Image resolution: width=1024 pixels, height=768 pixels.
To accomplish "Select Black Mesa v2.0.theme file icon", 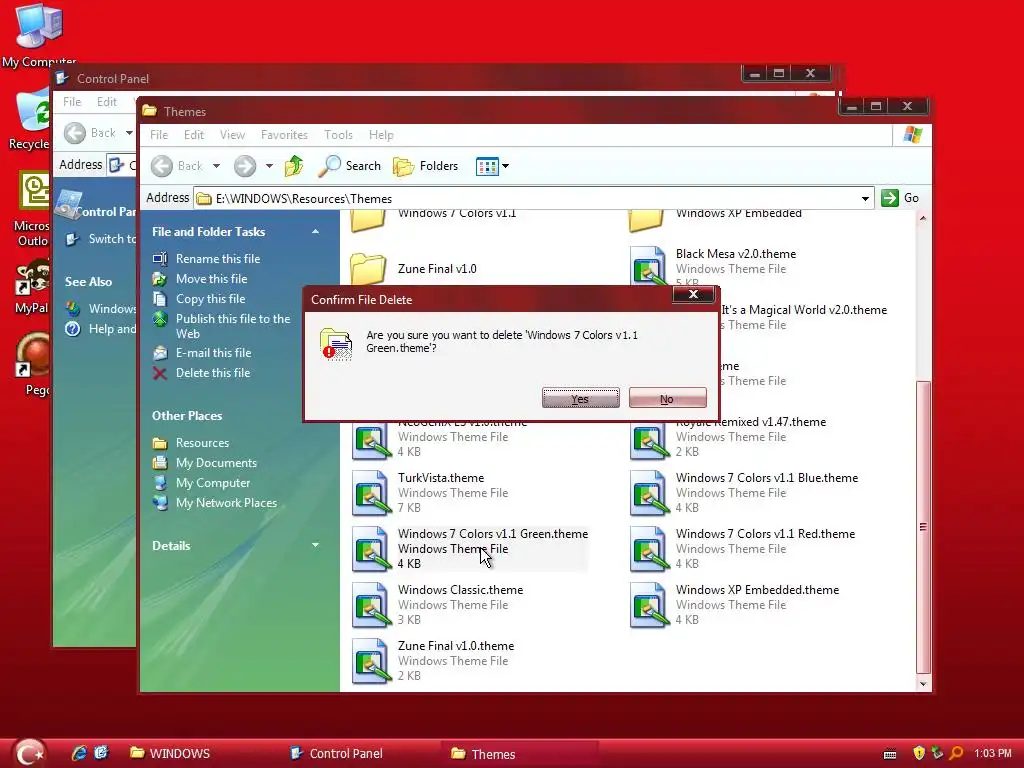I will (x=648, y=266).
